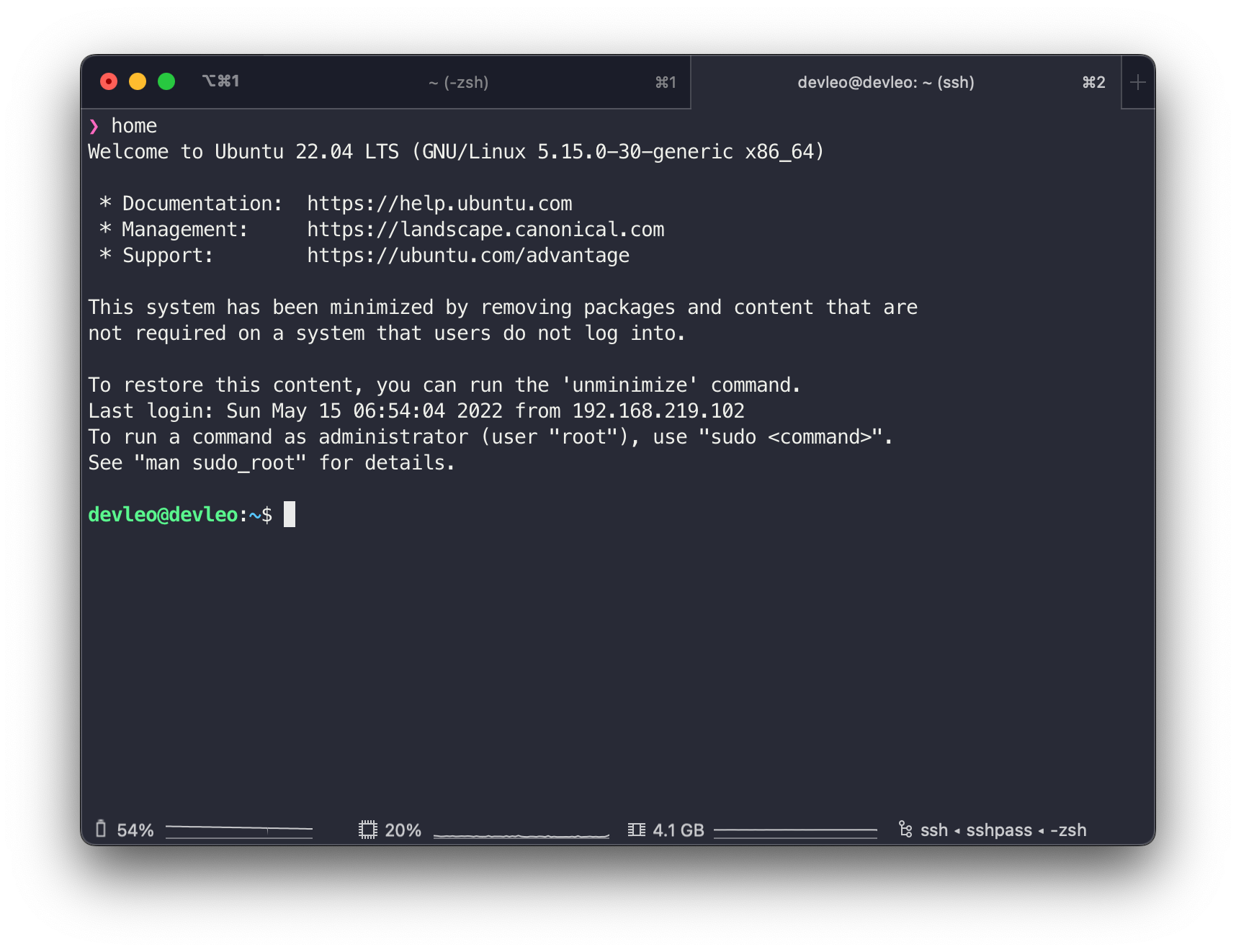Click the battery icon in status bar
The width and height of the screenshot is (1236, 952).
[x=101, y=830]
